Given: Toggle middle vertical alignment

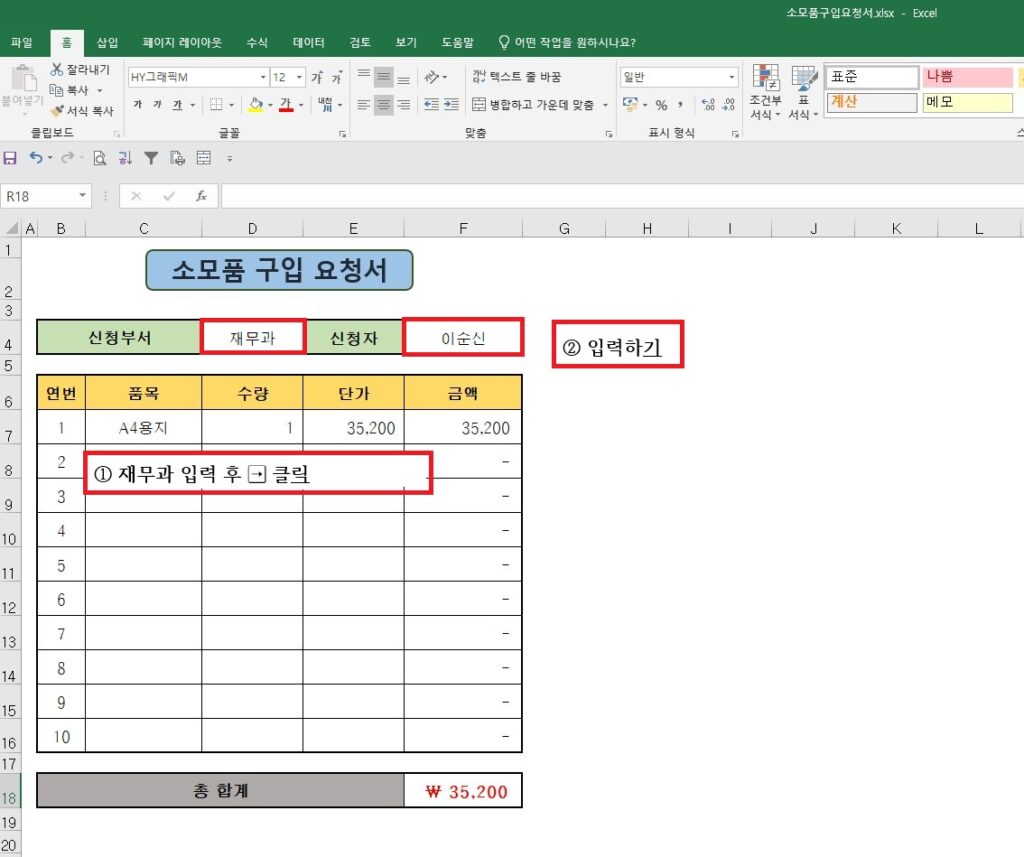Looking at the screenshot, I should coord(383,77).
